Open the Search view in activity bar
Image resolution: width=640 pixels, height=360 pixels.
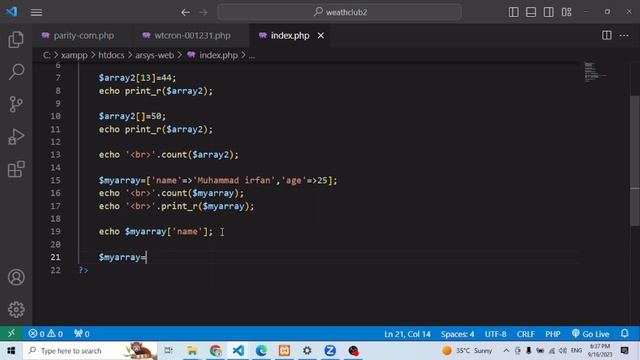coord(16,72)
